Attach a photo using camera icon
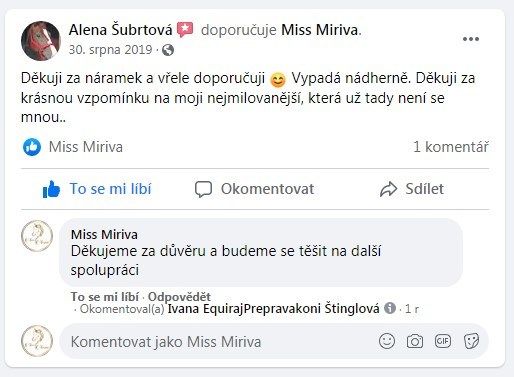Screen dimensions: 514x377 click(x=415, y=342)
